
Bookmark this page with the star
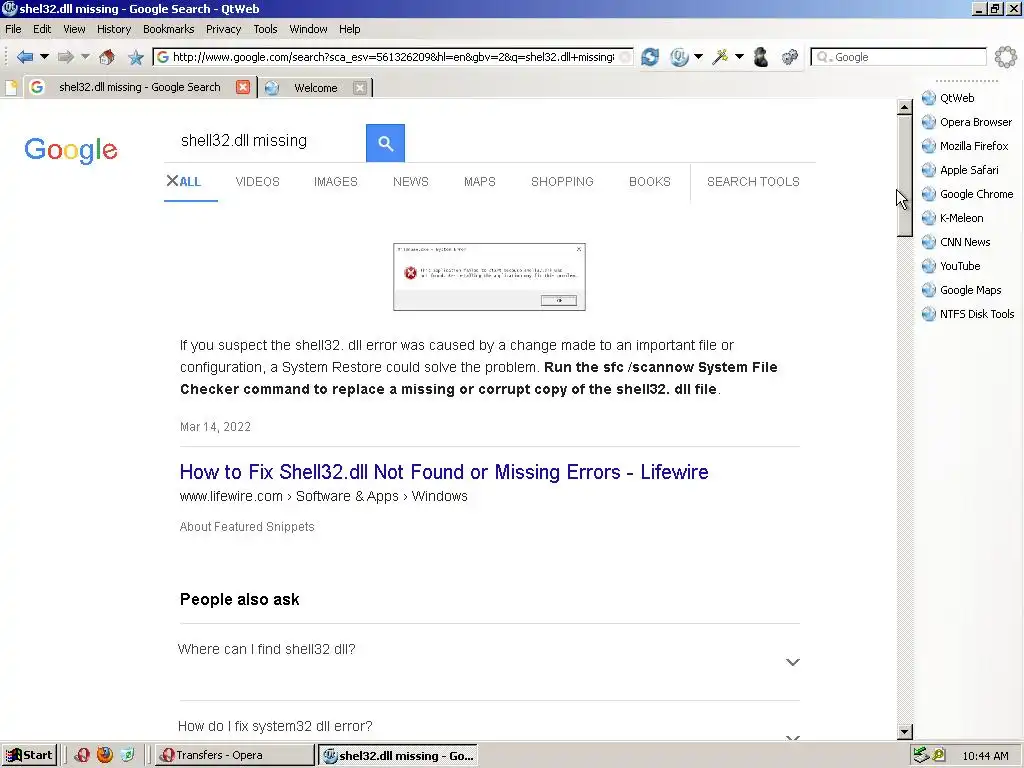pyautogui.click(x=136, y=57)
